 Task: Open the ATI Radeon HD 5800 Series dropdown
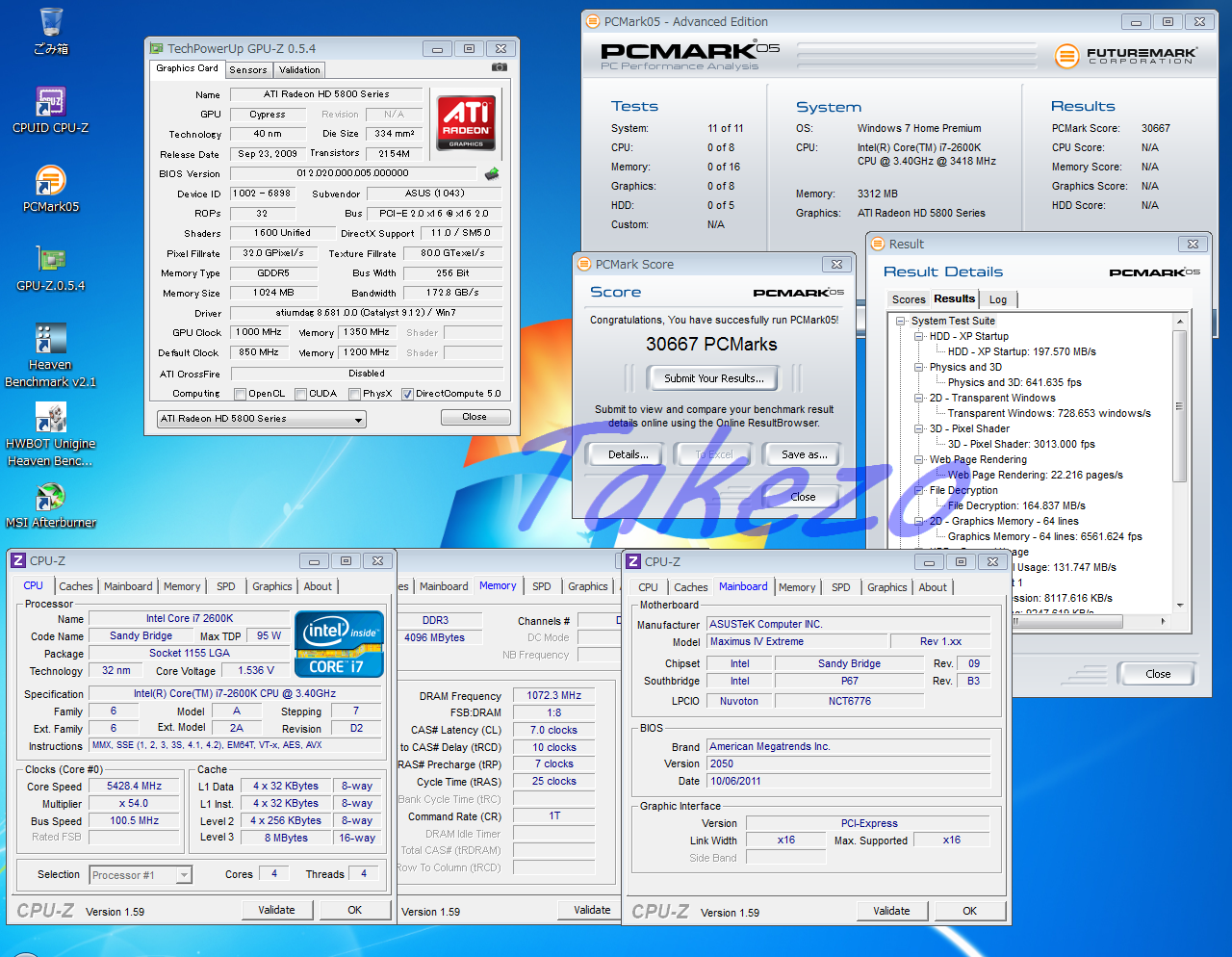(262, 419)
